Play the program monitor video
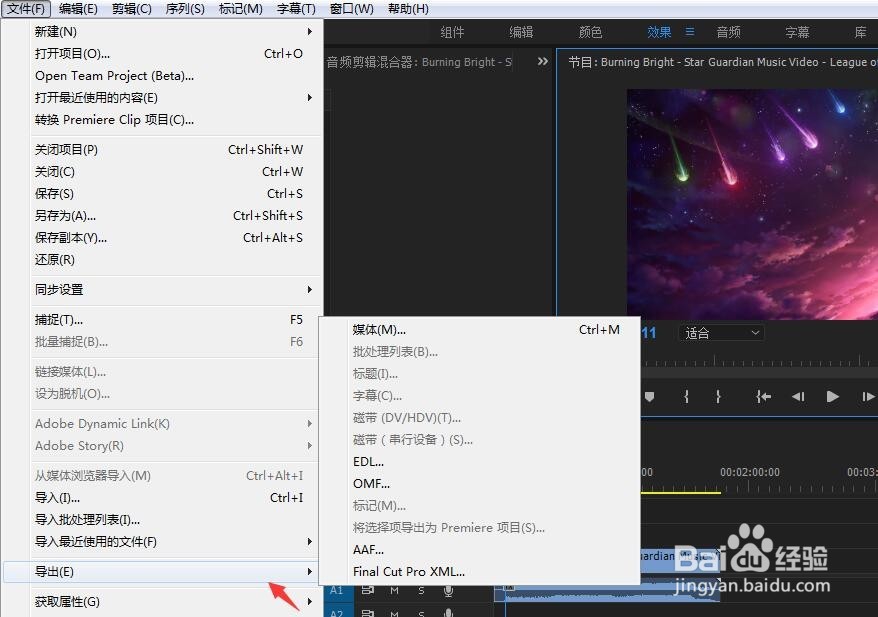Image resolution: width=878 pixels, height=617 pixels. (x=833, y=396)
